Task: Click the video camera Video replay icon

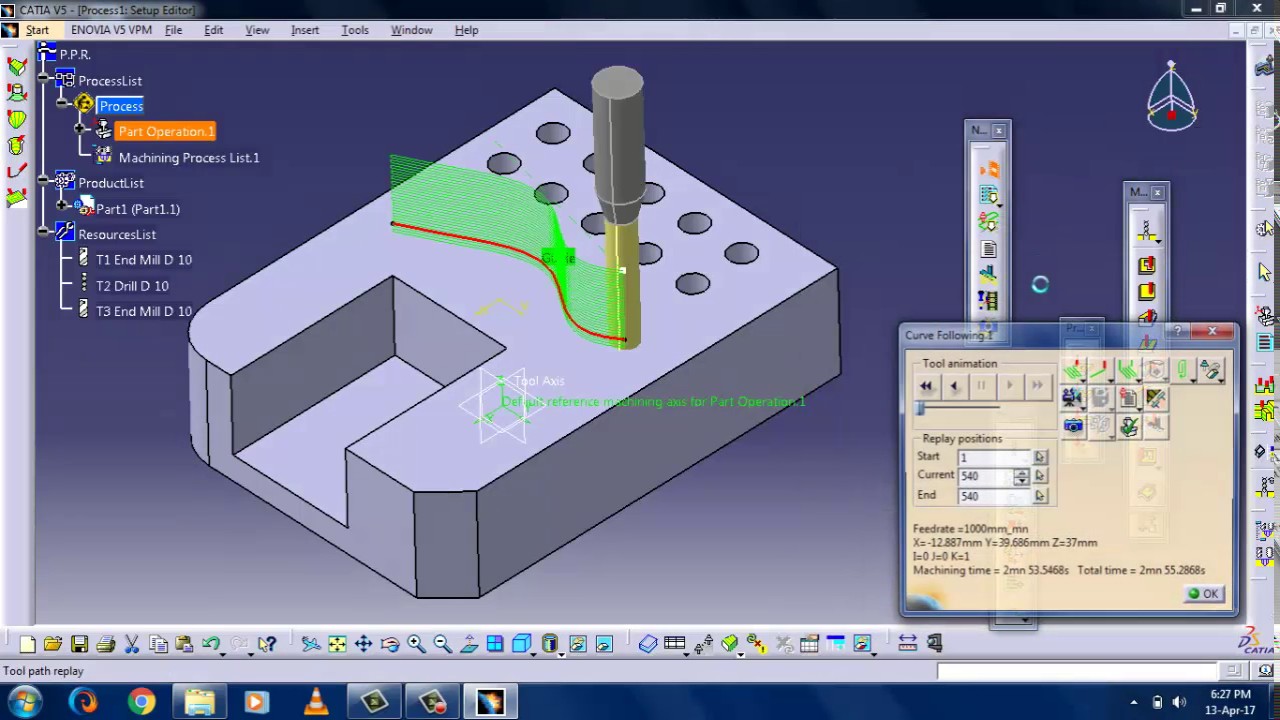Action: pyautogui.click(x=1072, y=398)
